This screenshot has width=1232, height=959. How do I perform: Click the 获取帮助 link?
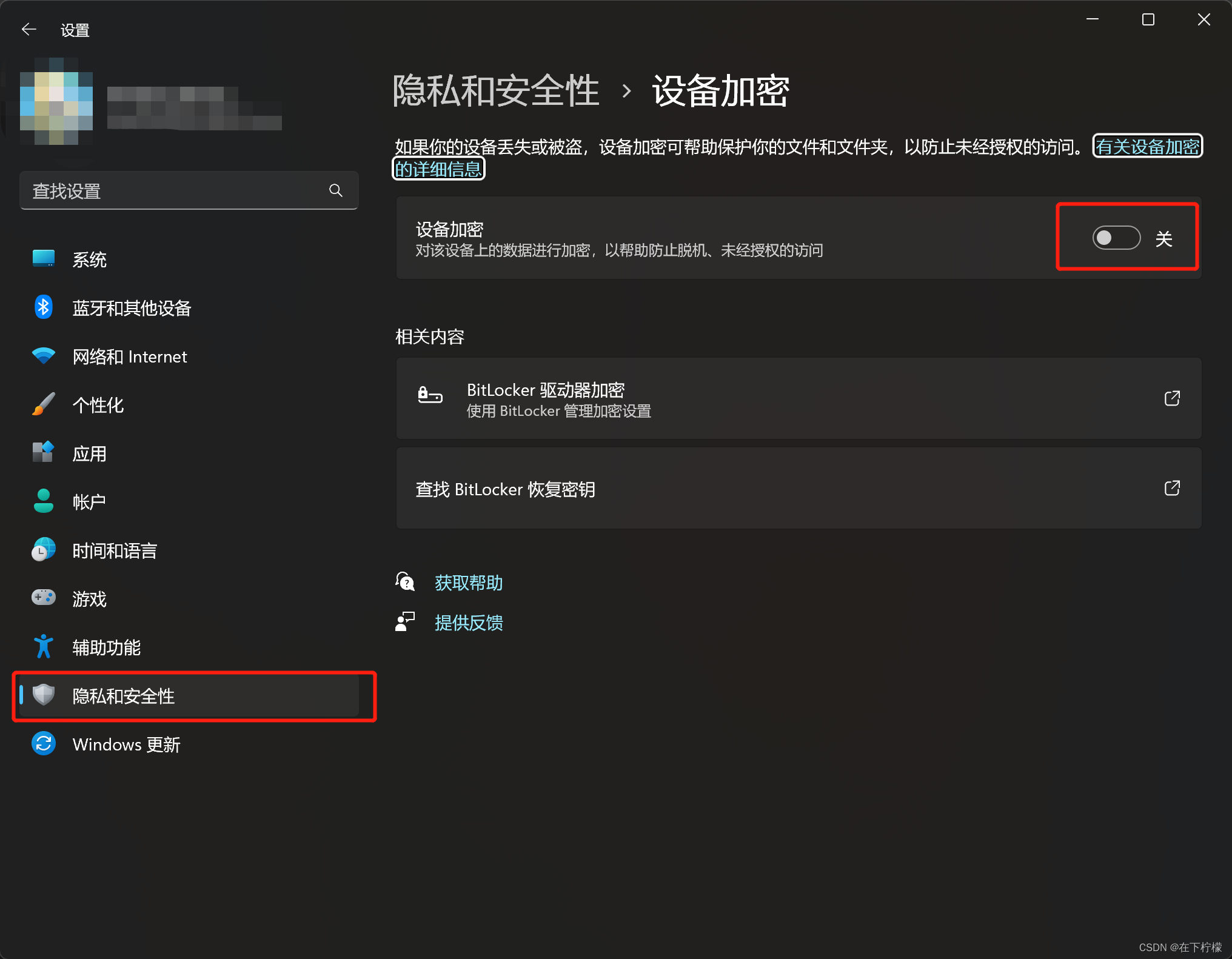[468, 583]
